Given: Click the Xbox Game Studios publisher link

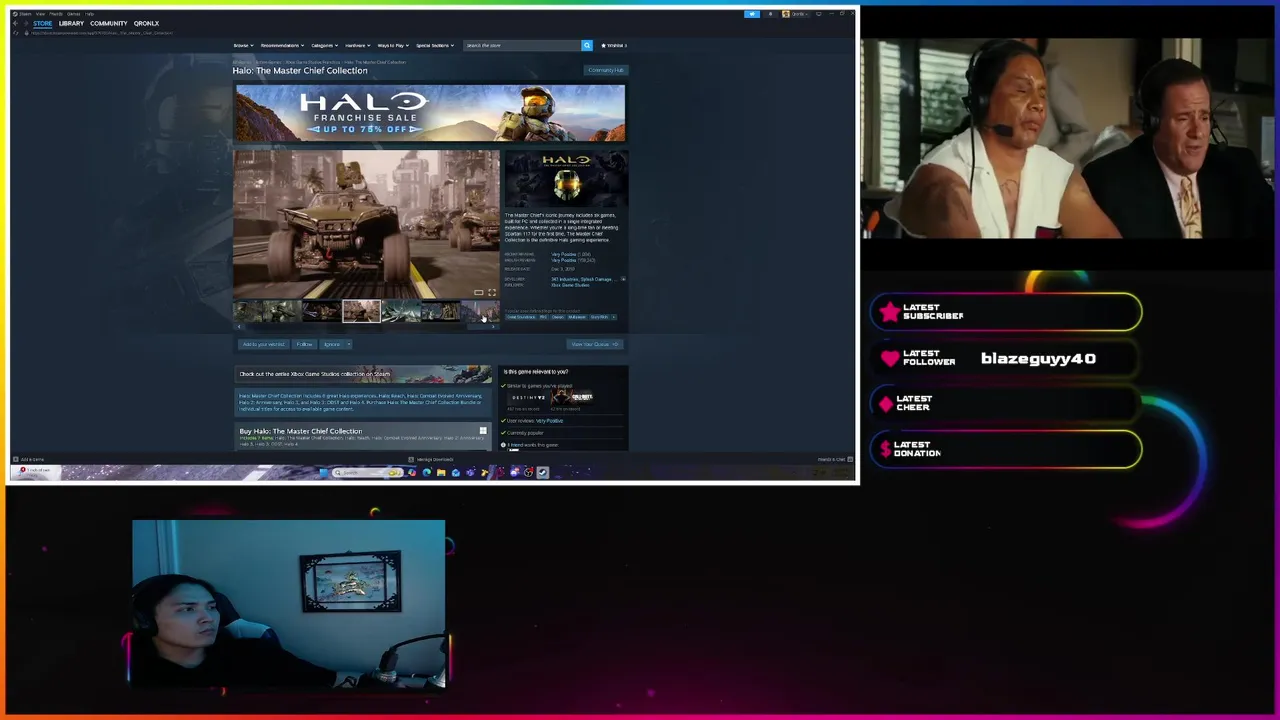Looking at the screenshot, I should pyautogui.click(x=570, y=285).
